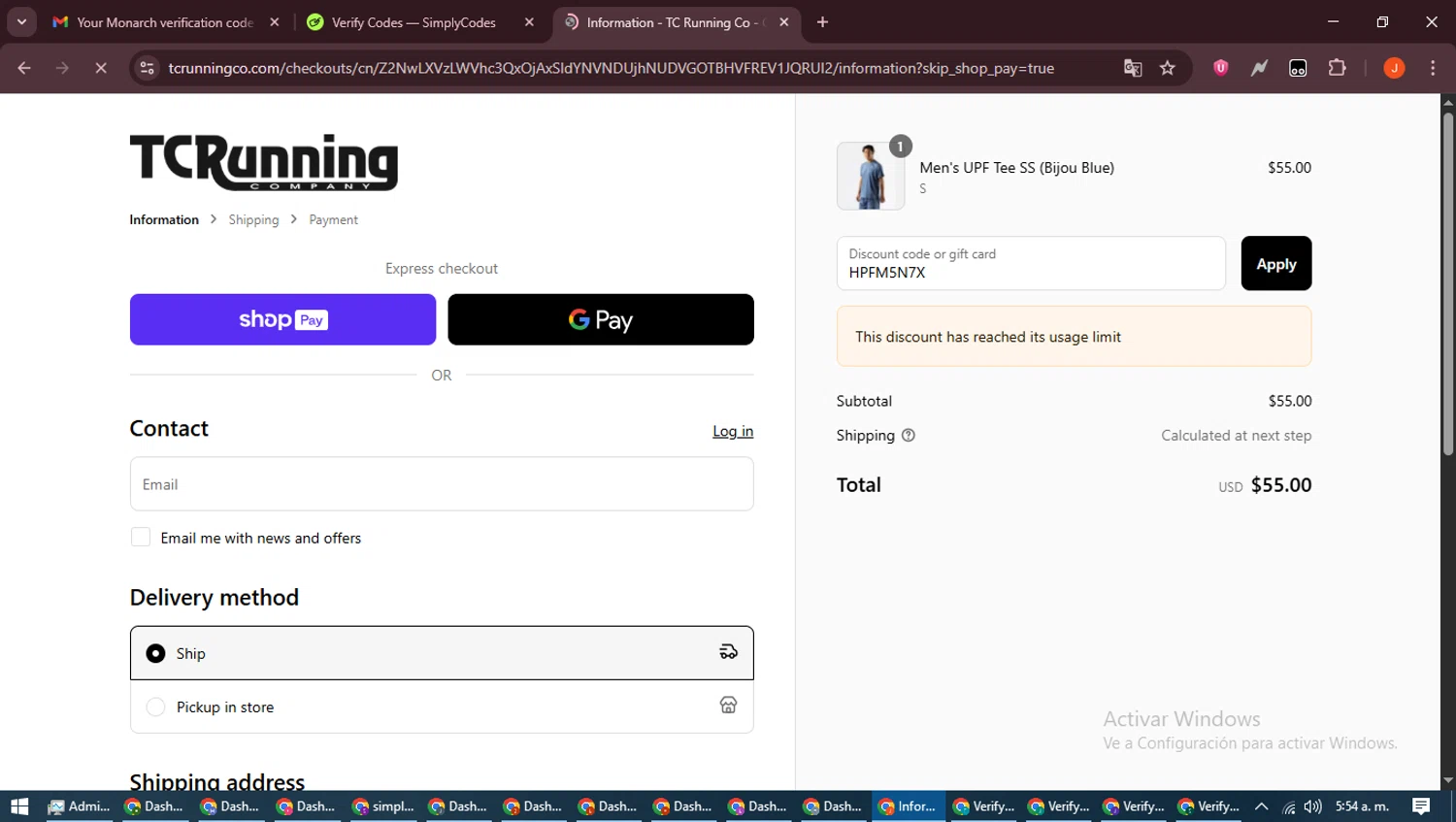Pay with the Google Pay button
Screen dimensions: 1456x822
(x=601, y=319)
